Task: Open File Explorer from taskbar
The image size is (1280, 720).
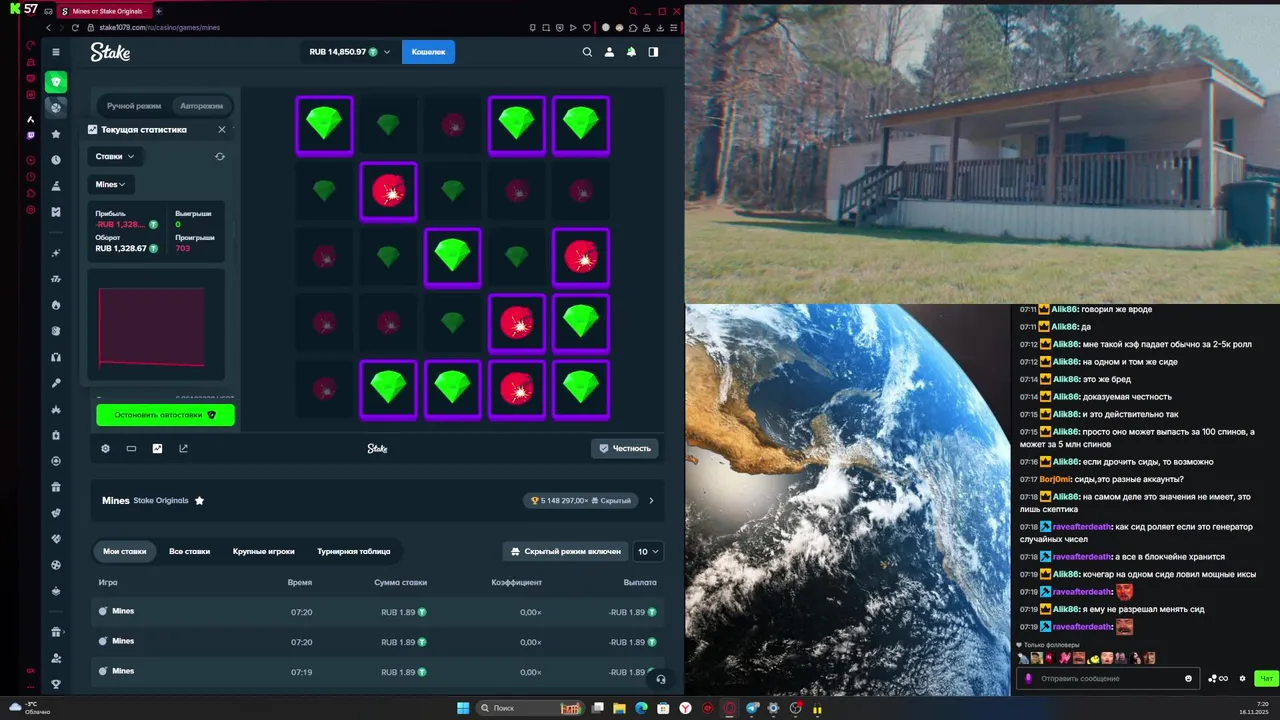Action: [619, 708]
